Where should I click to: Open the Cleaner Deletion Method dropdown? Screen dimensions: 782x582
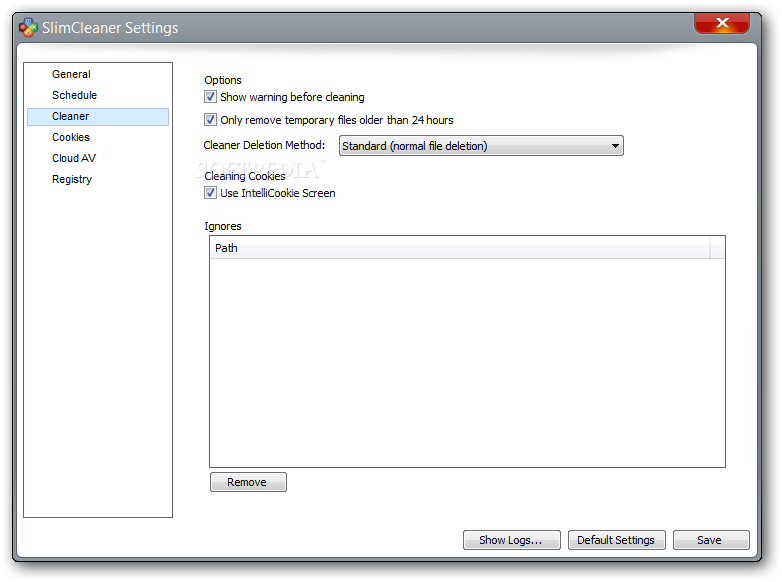point(481,146)
